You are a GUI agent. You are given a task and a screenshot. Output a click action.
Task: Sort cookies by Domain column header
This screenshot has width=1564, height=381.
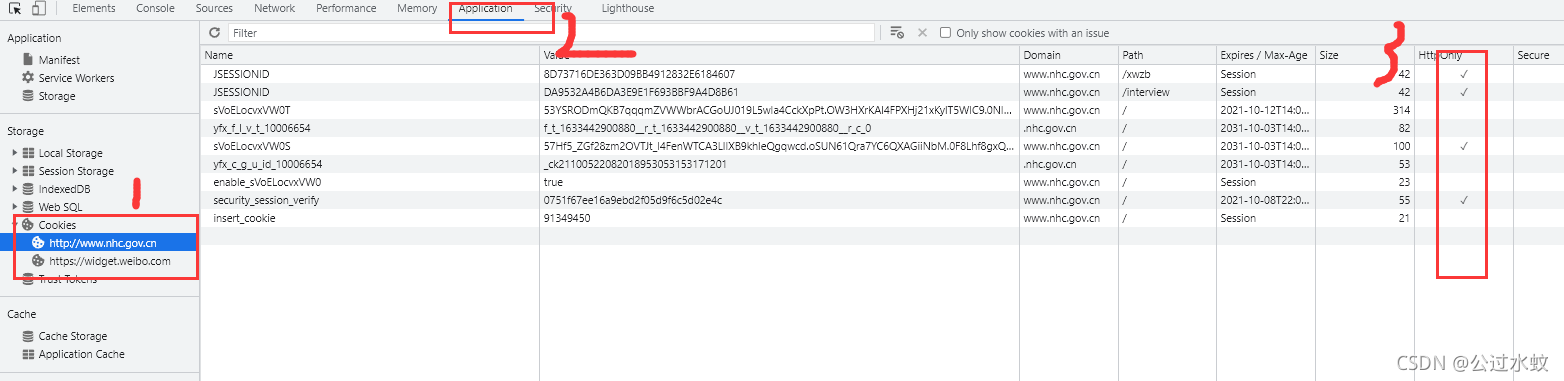click(1069, 55)
